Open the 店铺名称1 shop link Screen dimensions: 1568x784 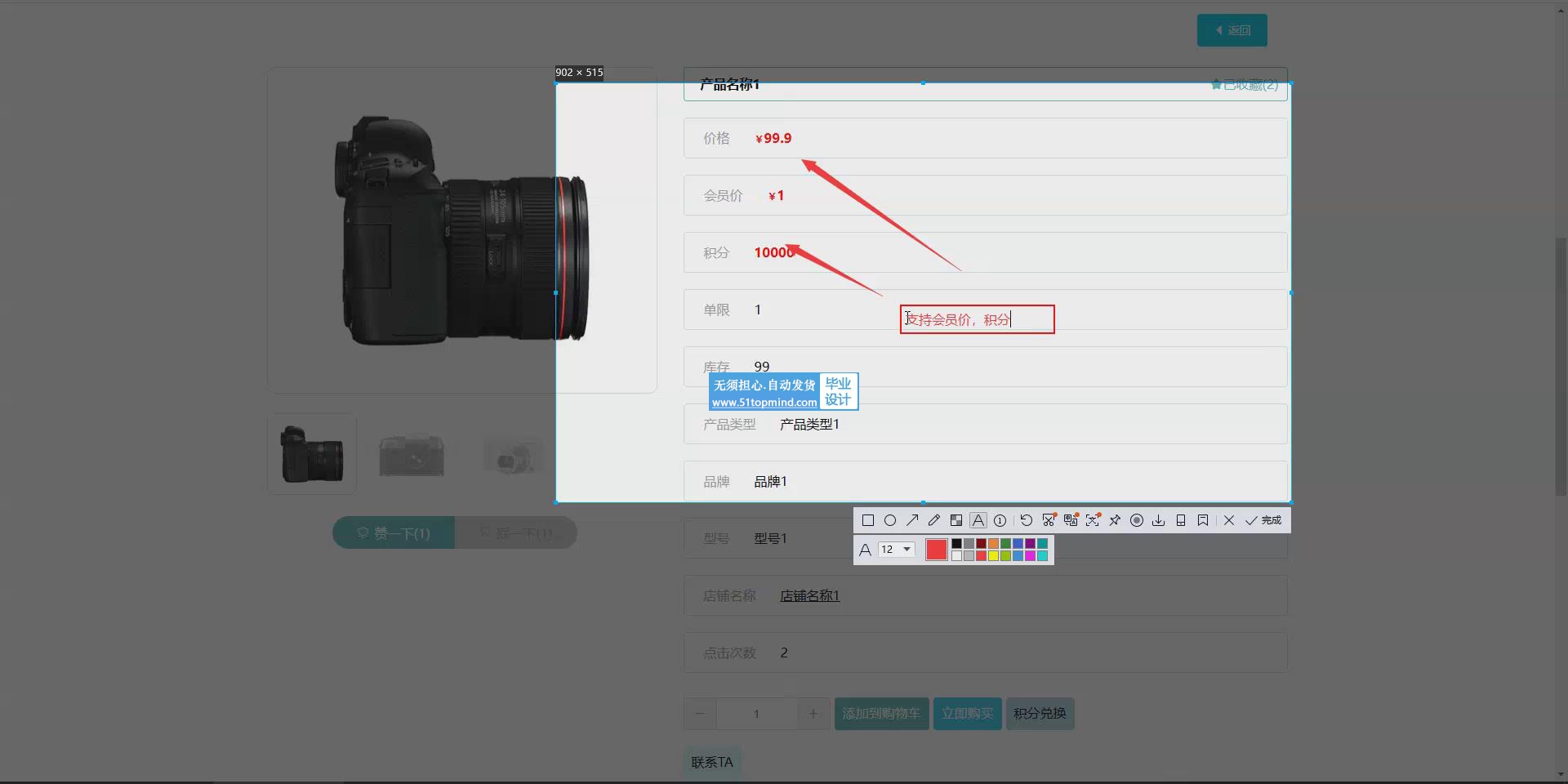[809, 595]
